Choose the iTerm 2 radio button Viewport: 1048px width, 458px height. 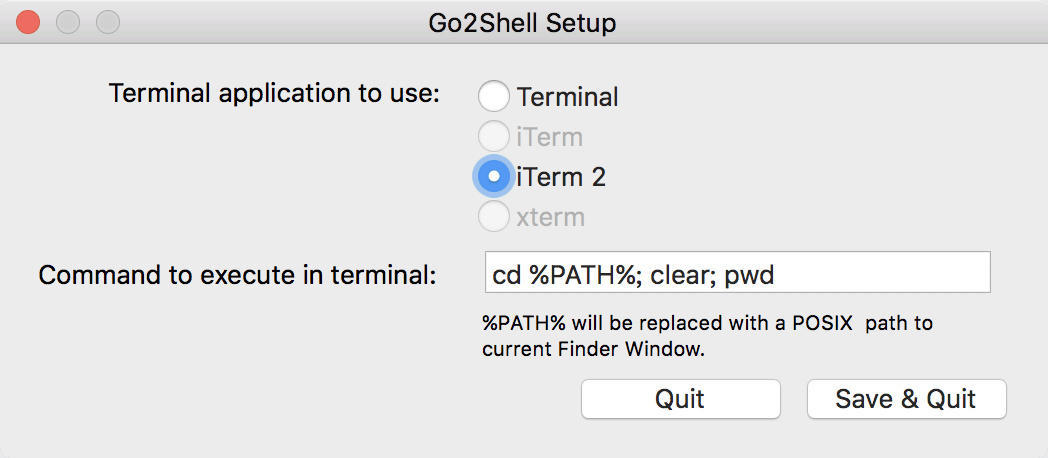(494, 176)
